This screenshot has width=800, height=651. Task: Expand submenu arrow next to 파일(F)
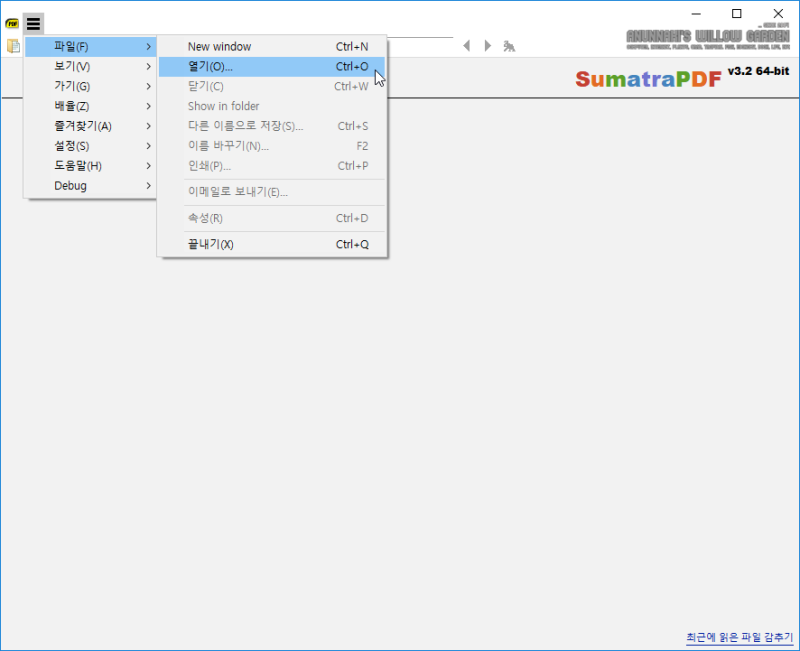coord(148,46)
